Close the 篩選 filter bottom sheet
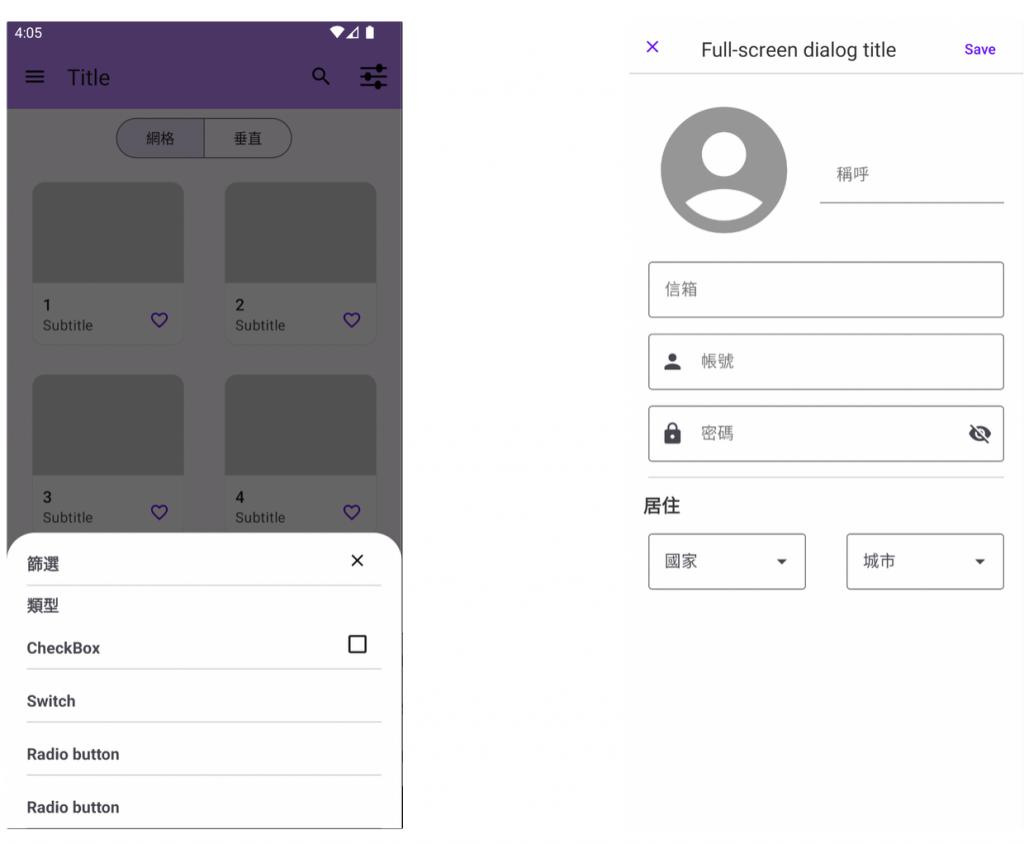 pos(357,560)
